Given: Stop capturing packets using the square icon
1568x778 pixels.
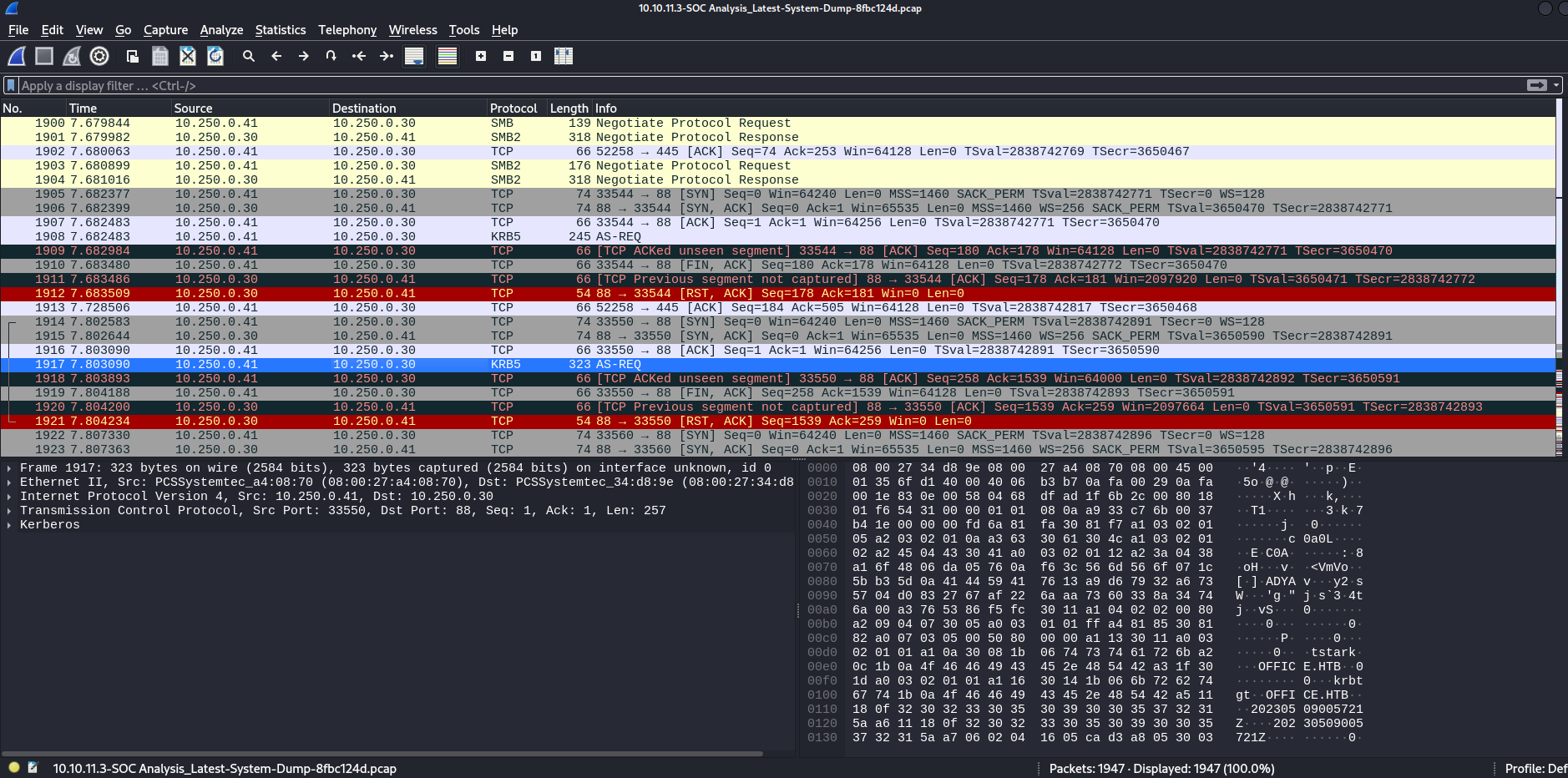Looking at the screenshot, I should tap(44, 56).
